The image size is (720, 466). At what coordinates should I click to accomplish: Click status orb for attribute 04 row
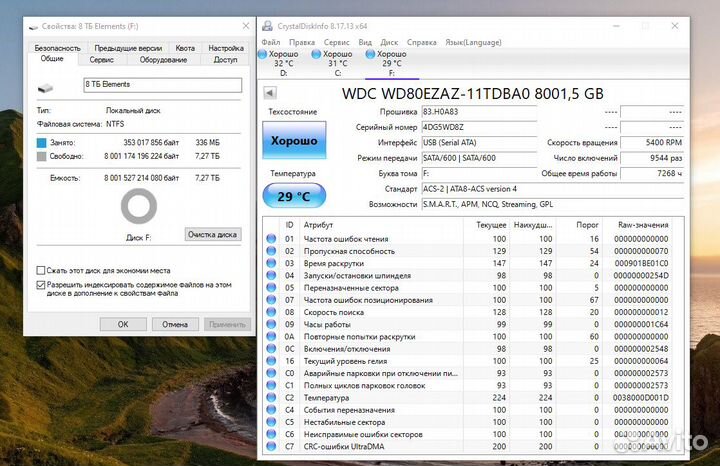click(271, 275)
